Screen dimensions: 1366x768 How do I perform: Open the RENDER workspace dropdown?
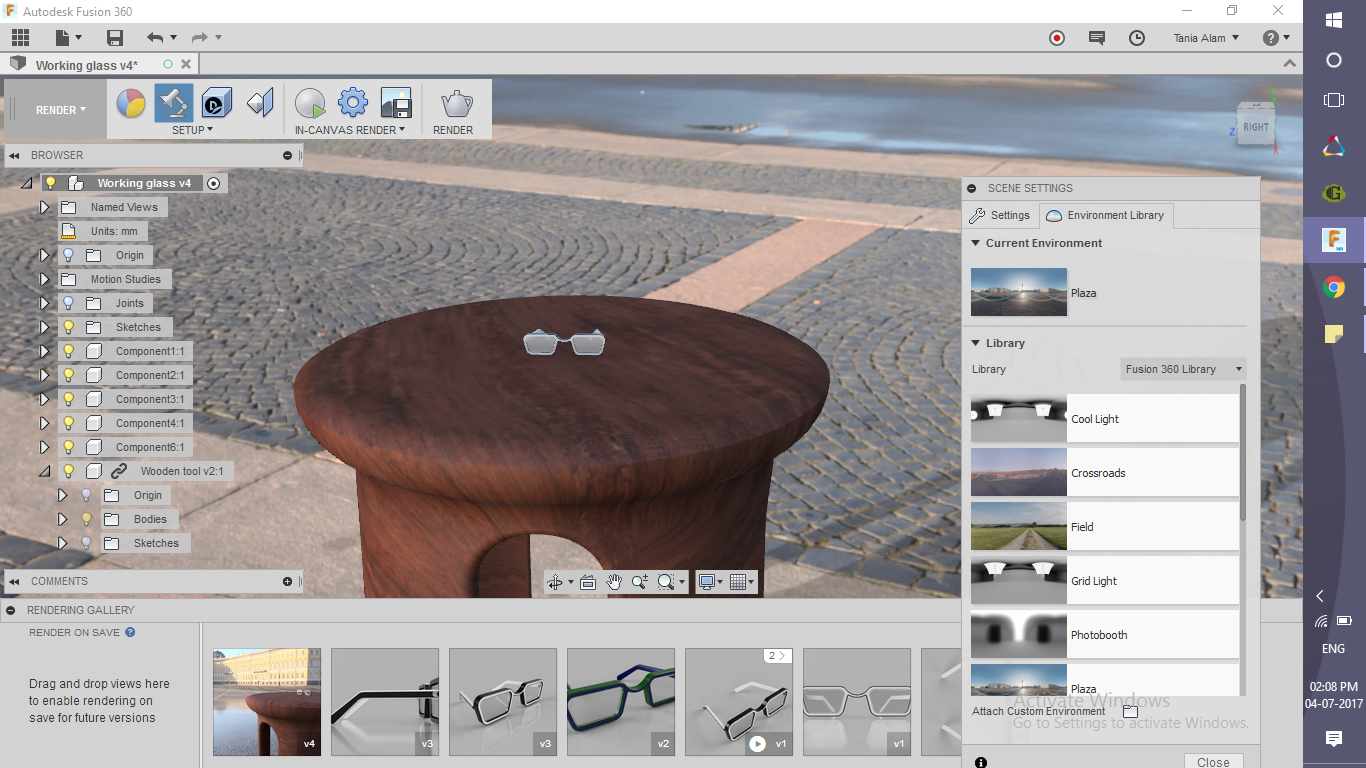pyautogui.click(x=61, y=110)
